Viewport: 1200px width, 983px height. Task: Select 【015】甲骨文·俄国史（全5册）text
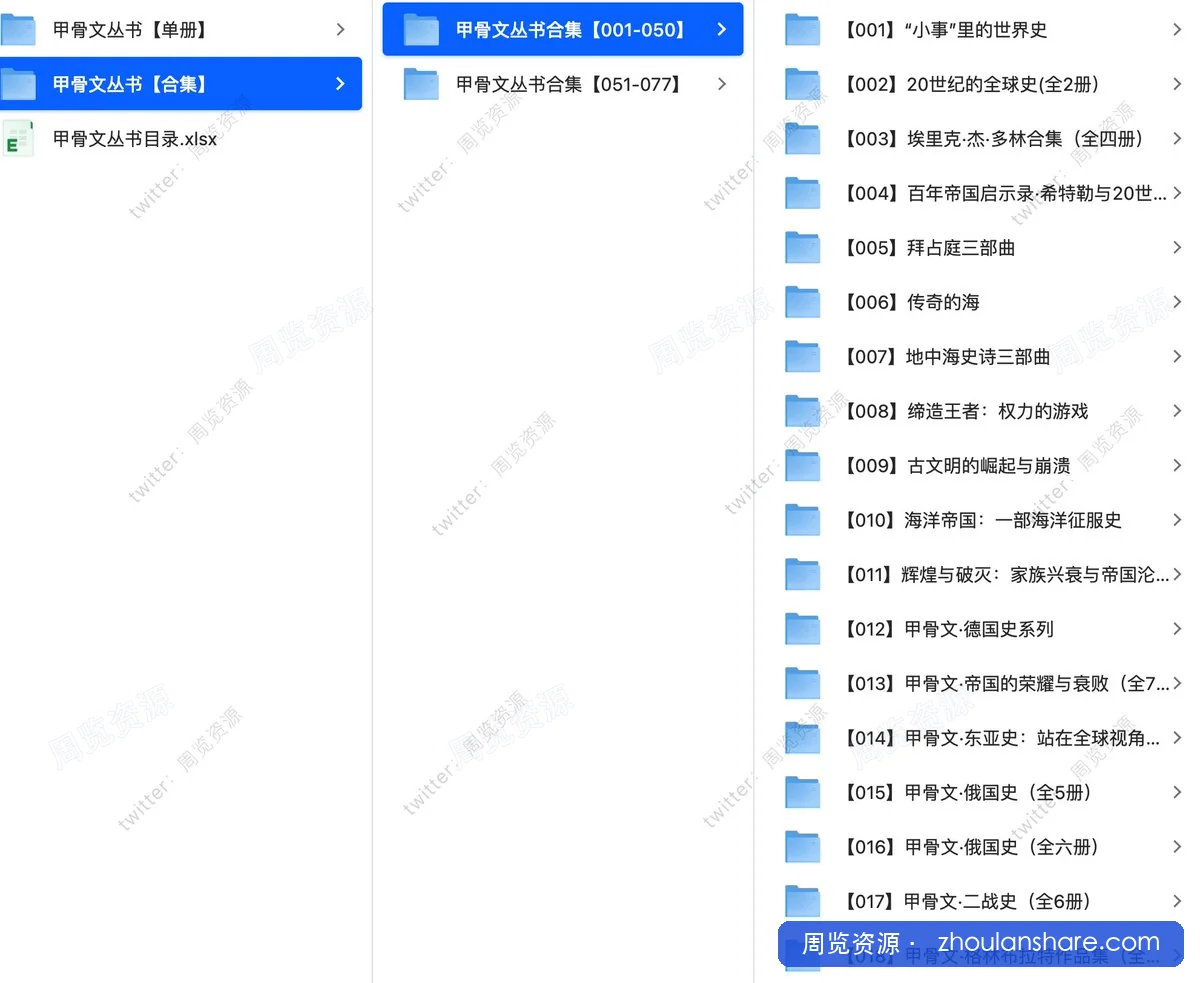point(966,793)
